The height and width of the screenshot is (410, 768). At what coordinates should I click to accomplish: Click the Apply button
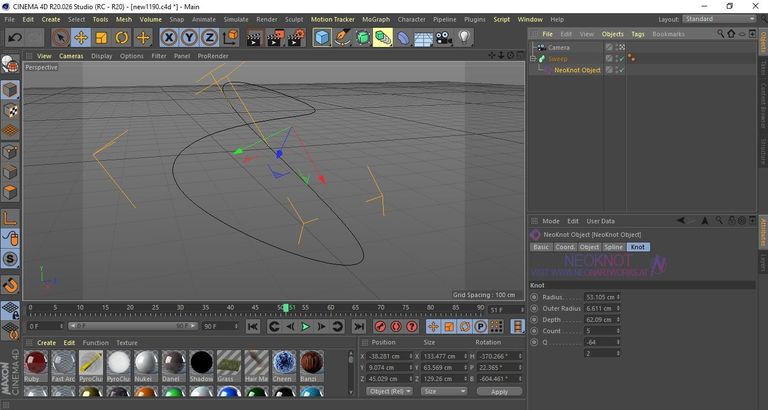pyautogui.click(x=499, y=392)
